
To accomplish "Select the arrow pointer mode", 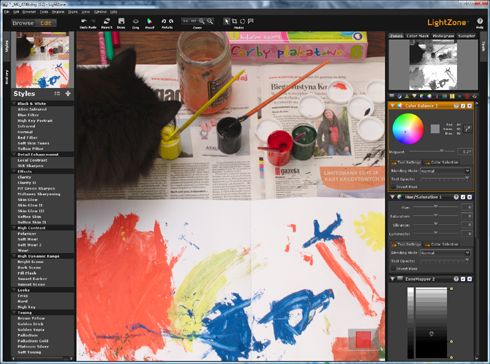I will tap(227, 21).
